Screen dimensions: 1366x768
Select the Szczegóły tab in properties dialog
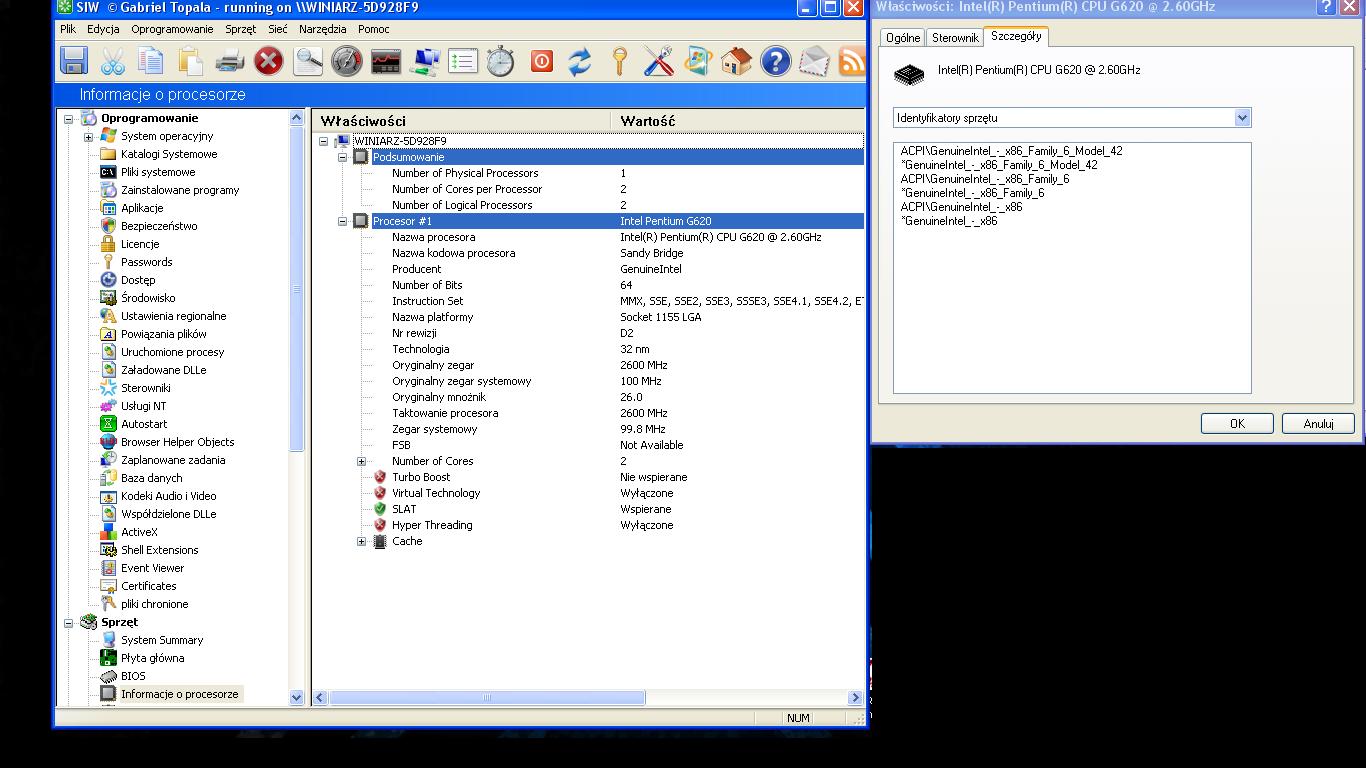coord(1016,36)
